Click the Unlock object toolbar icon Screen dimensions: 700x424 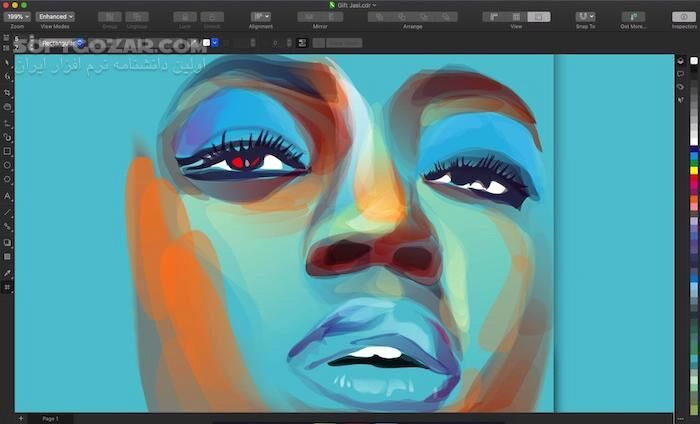coord(212,17)
